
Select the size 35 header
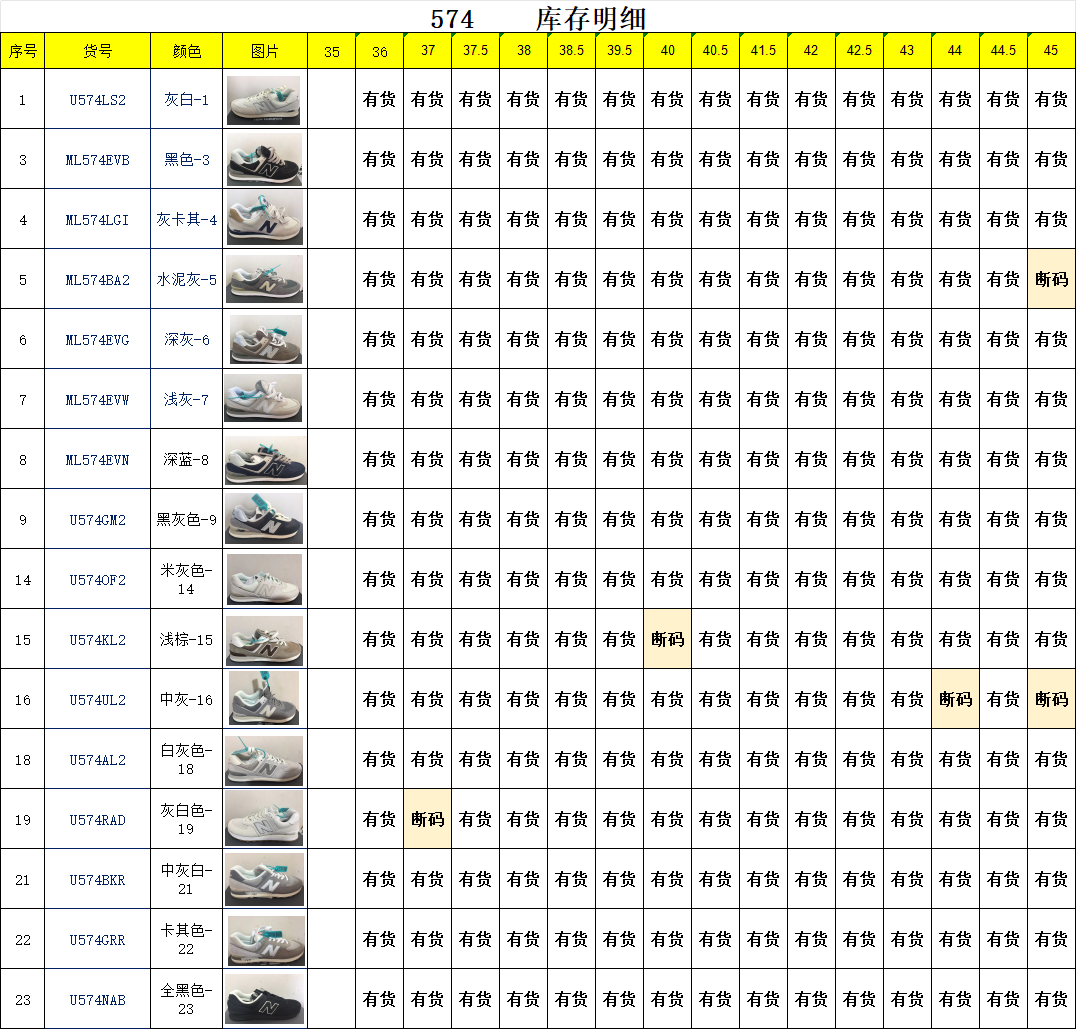point(331,51)
